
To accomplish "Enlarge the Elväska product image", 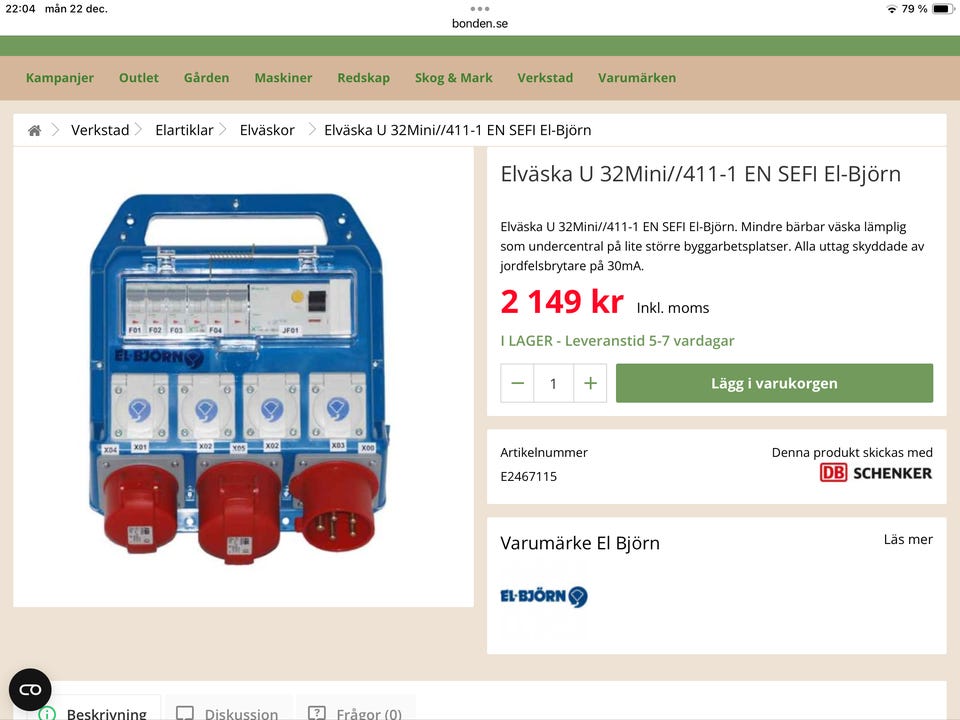I will tap(241, 375).
